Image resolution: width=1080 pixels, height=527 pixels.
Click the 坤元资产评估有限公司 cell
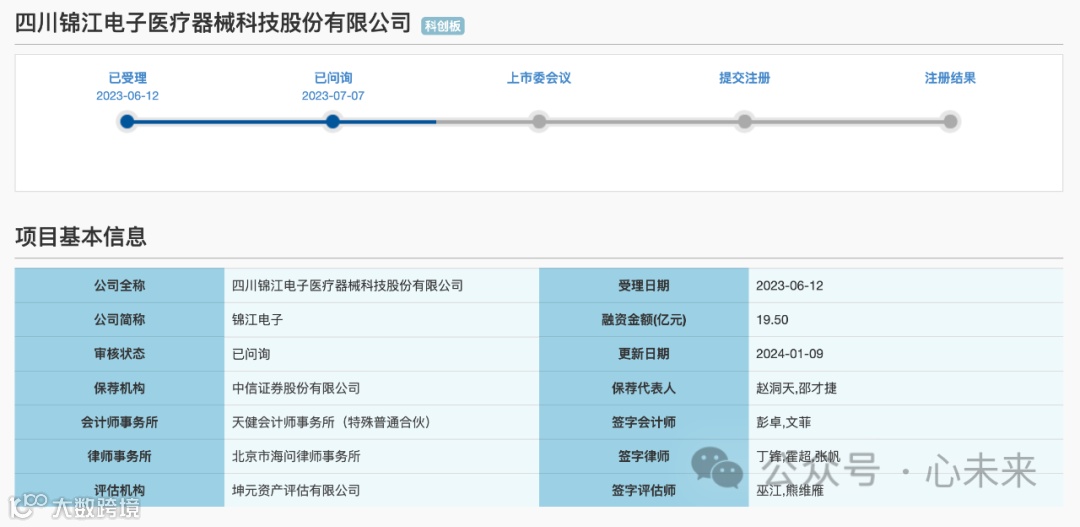382,490
